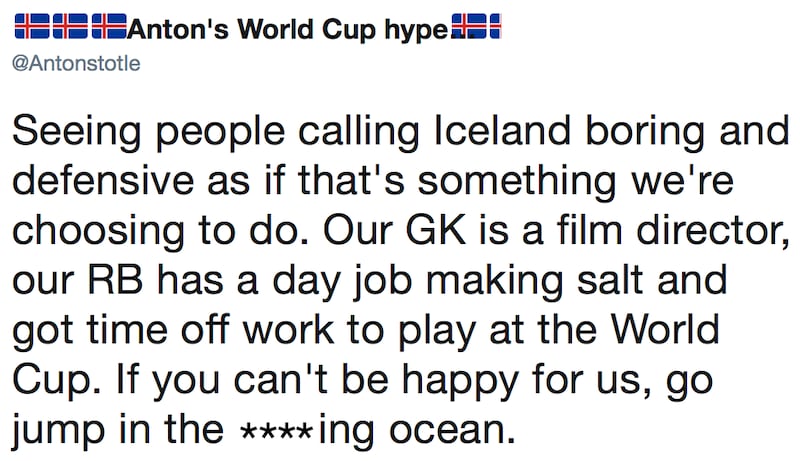Open the @Antonstotle handle
The width and height of the screenshot is (800, 461).
click(75, 64)
